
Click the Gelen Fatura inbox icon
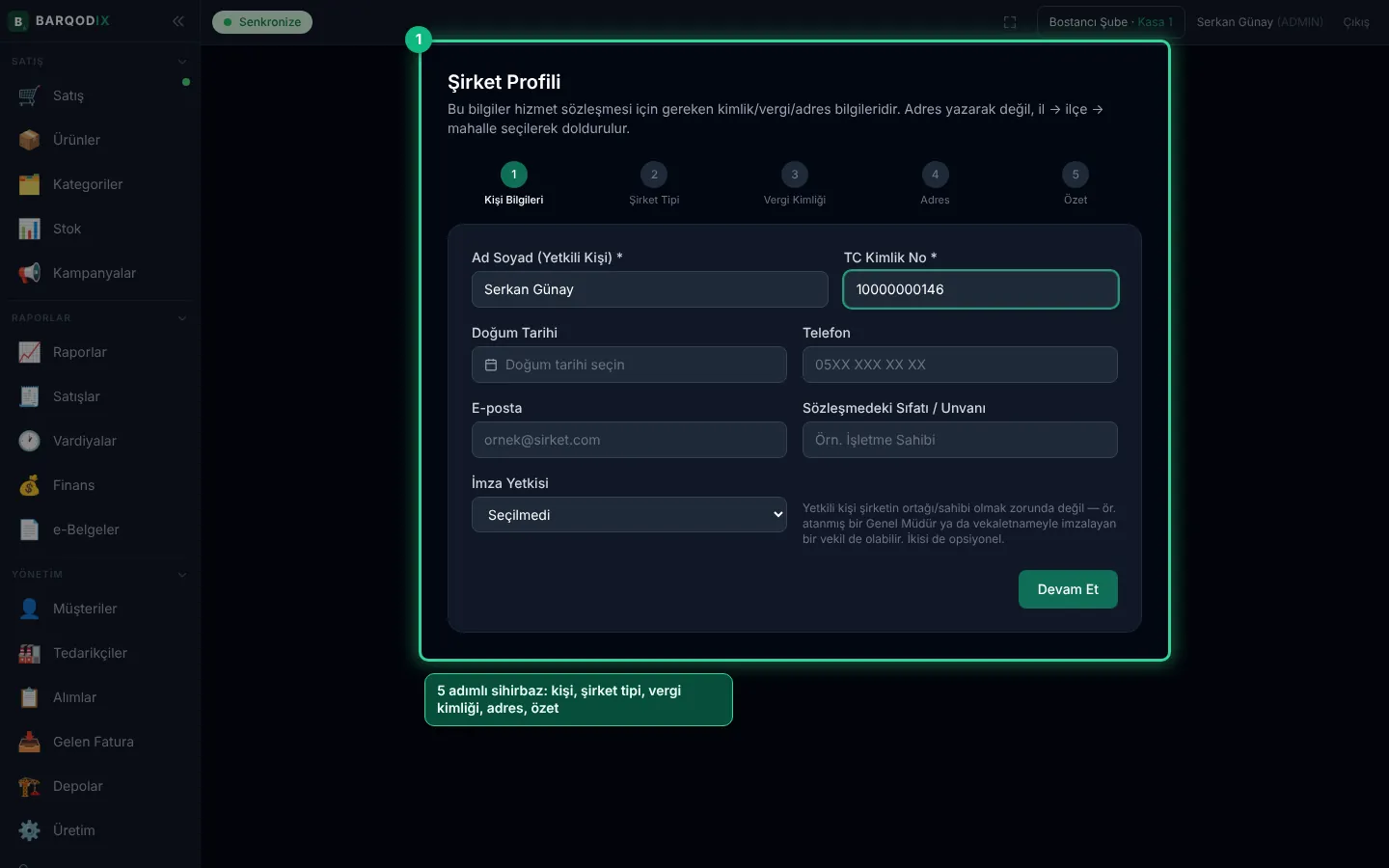coord(29,742)
